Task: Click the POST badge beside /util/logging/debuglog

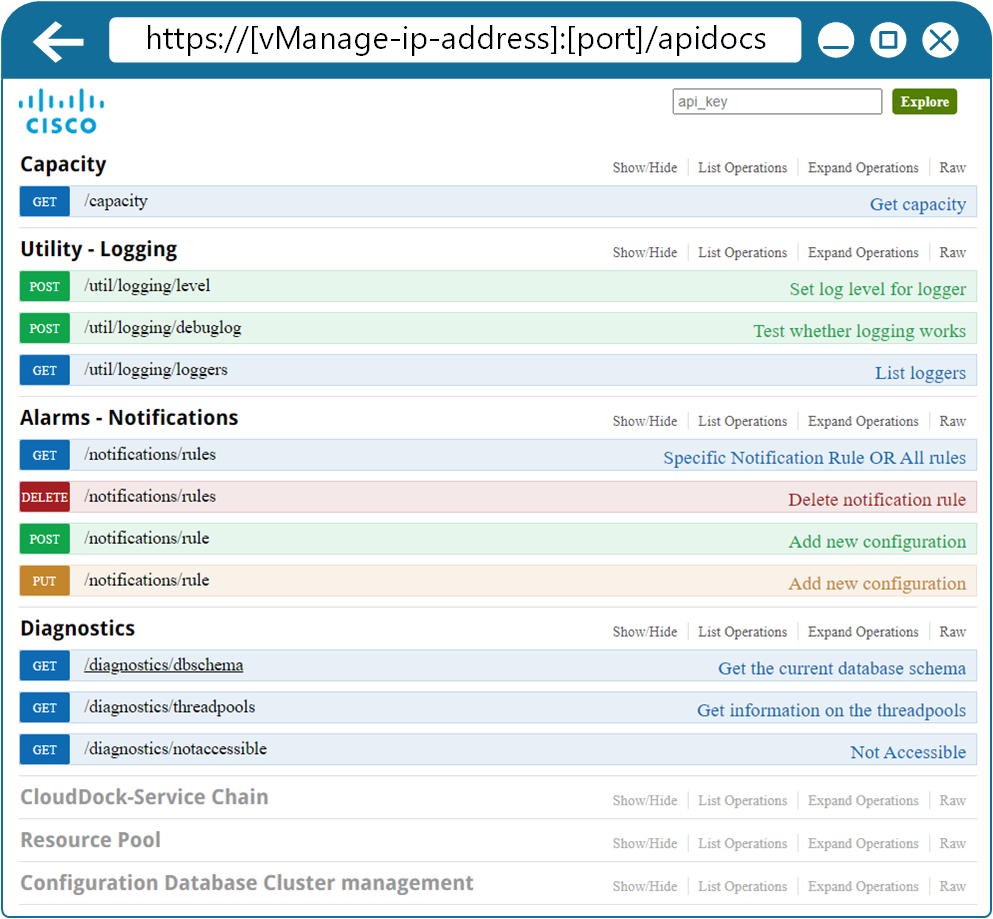Action: 44,328
